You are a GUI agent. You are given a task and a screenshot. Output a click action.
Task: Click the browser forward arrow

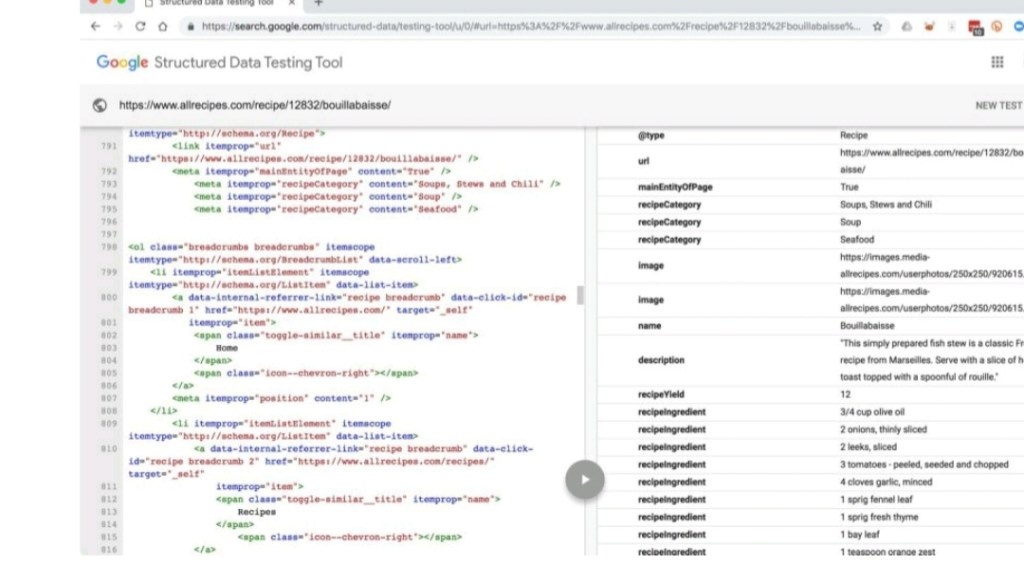point(116,27)
